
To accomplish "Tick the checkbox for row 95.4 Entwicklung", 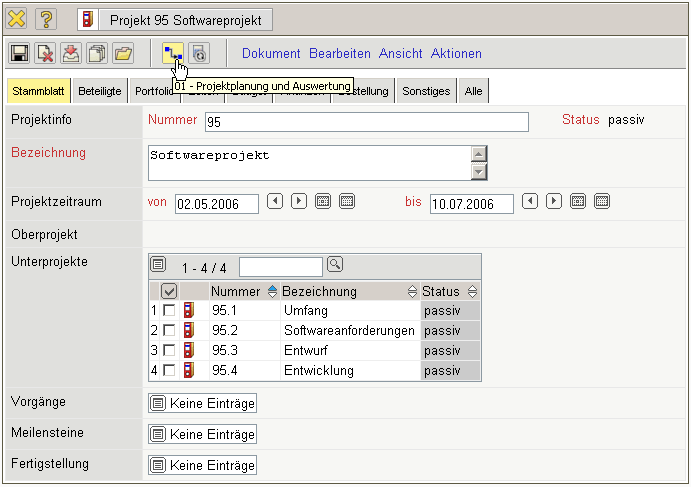I will pyautogui.click(x=169, y=371).
